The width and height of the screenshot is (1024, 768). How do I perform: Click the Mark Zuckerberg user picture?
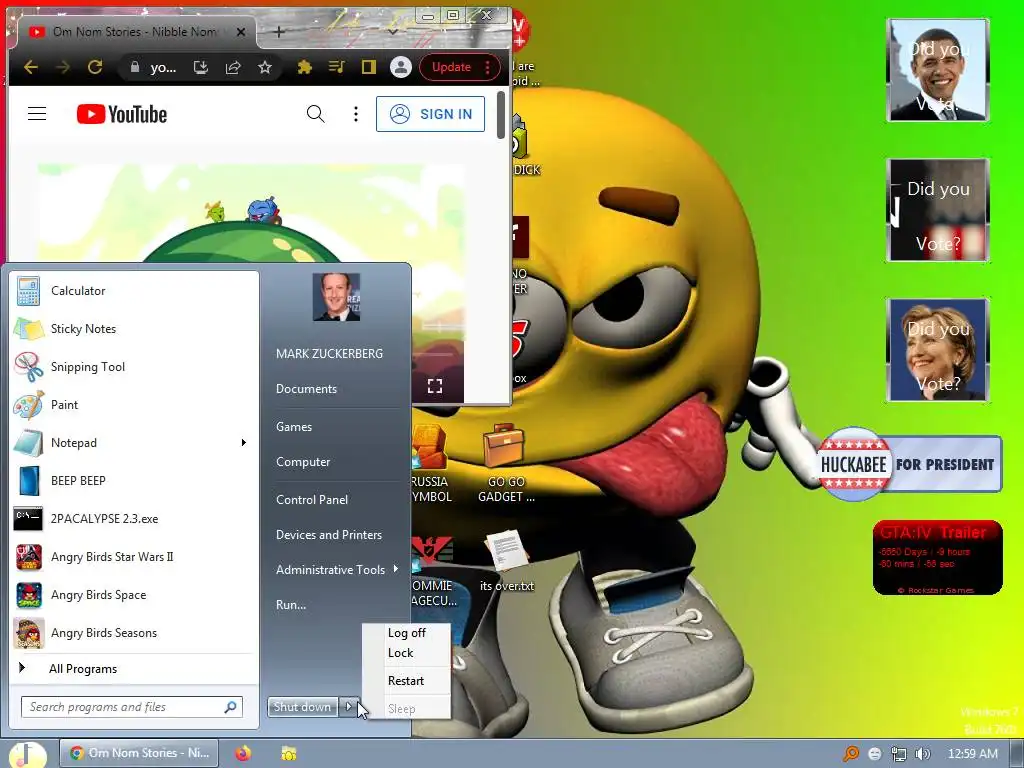[x=336, y=297]
